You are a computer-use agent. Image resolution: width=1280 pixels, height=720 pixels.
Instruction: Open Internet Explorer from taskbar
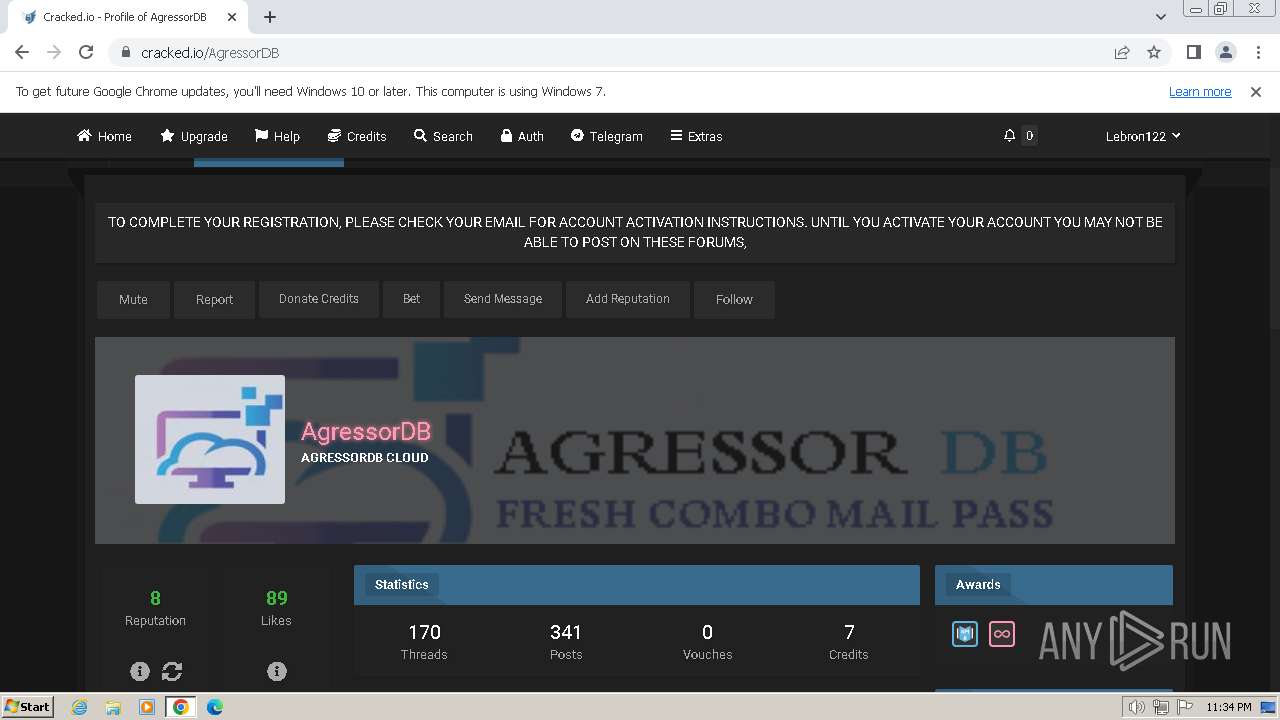(x=80, y=707)
